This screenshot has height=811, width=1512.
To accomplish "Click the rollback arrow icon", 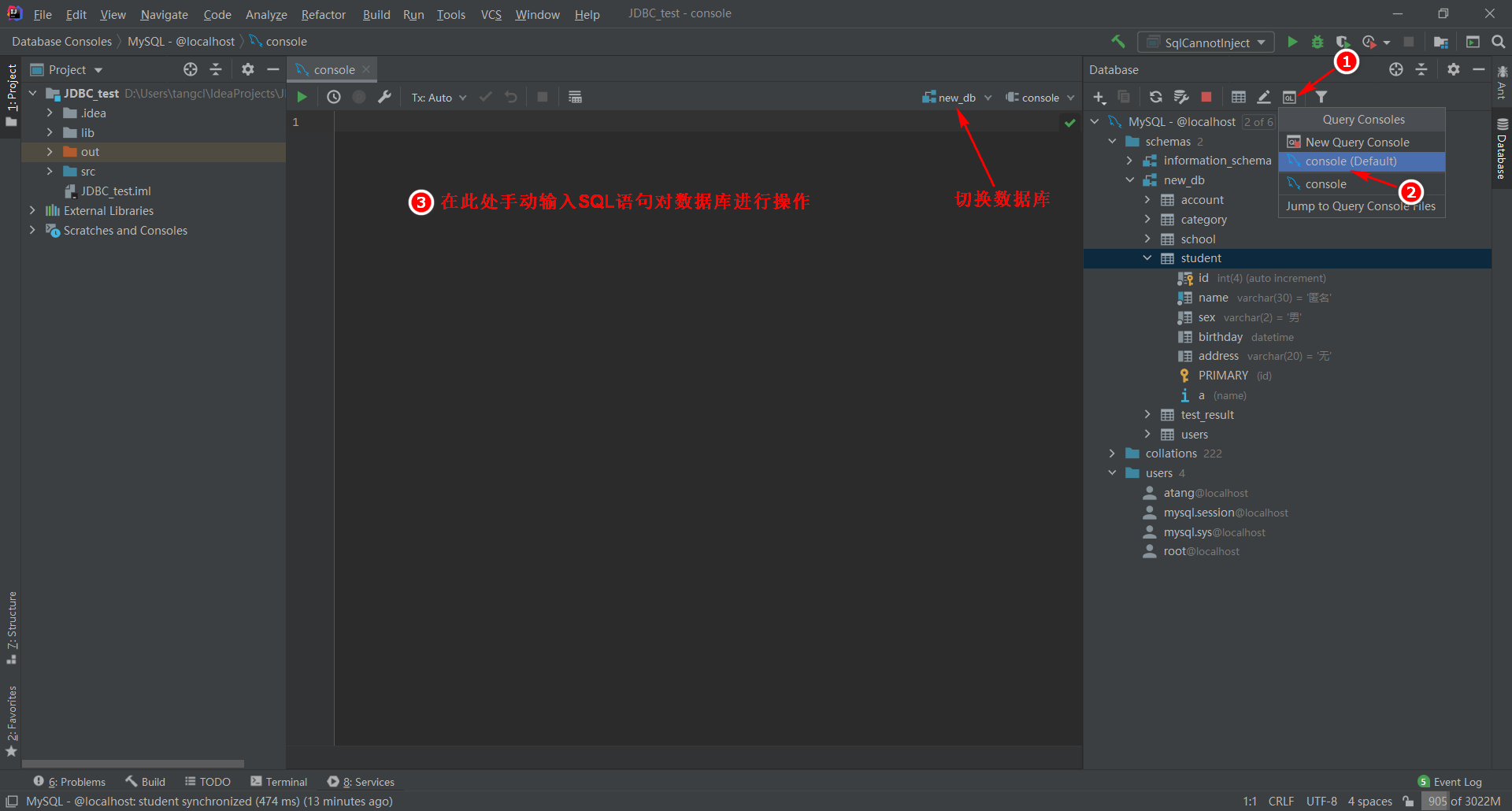I will coord(511,97).
